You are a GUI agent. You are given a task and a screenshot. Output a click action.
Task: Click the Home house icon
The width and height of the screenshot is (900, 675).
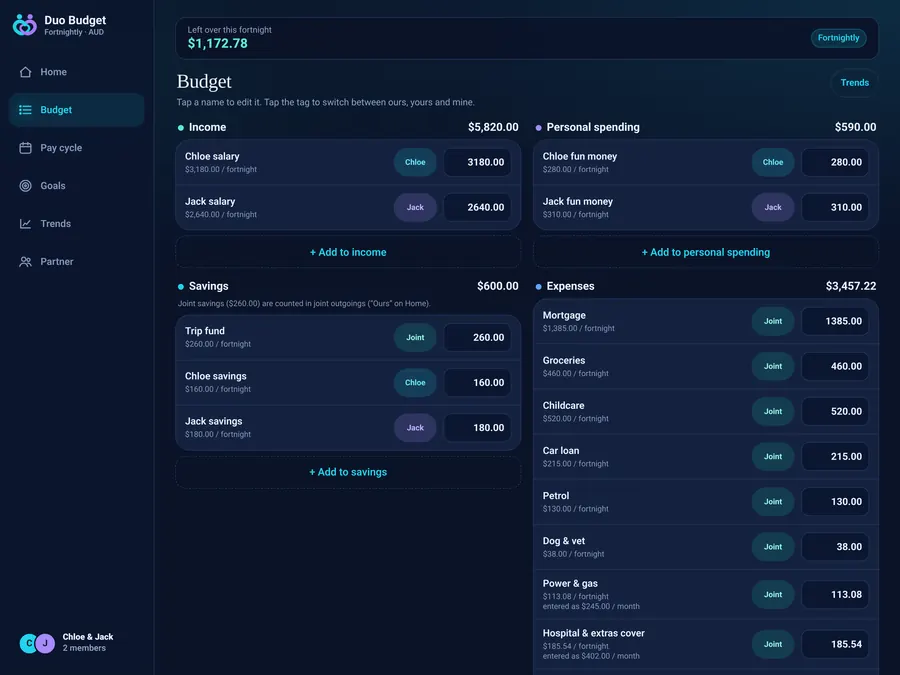25,72
